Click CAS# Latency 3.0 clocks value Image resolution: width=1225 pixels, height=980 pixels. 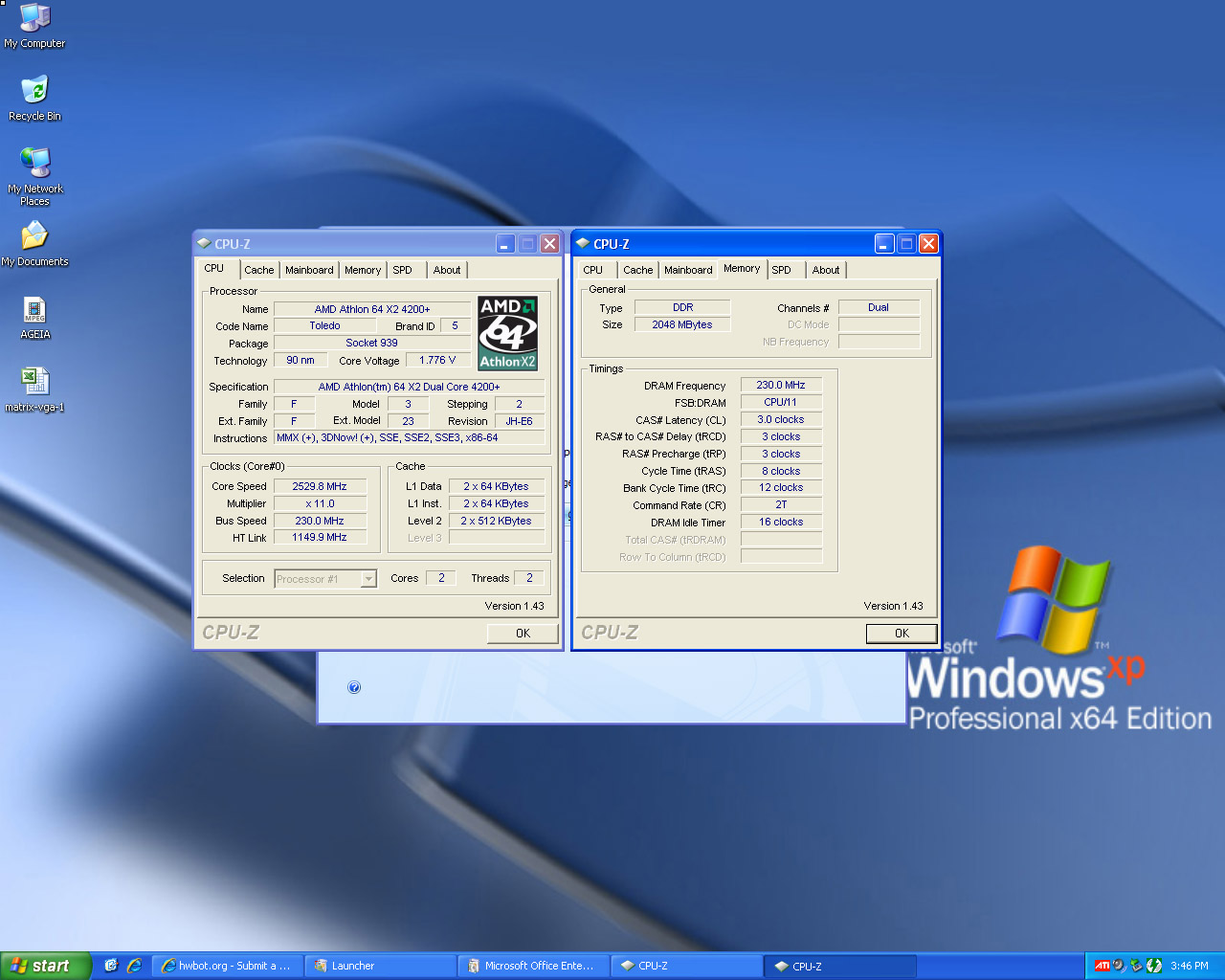click(x=781, y=419)
